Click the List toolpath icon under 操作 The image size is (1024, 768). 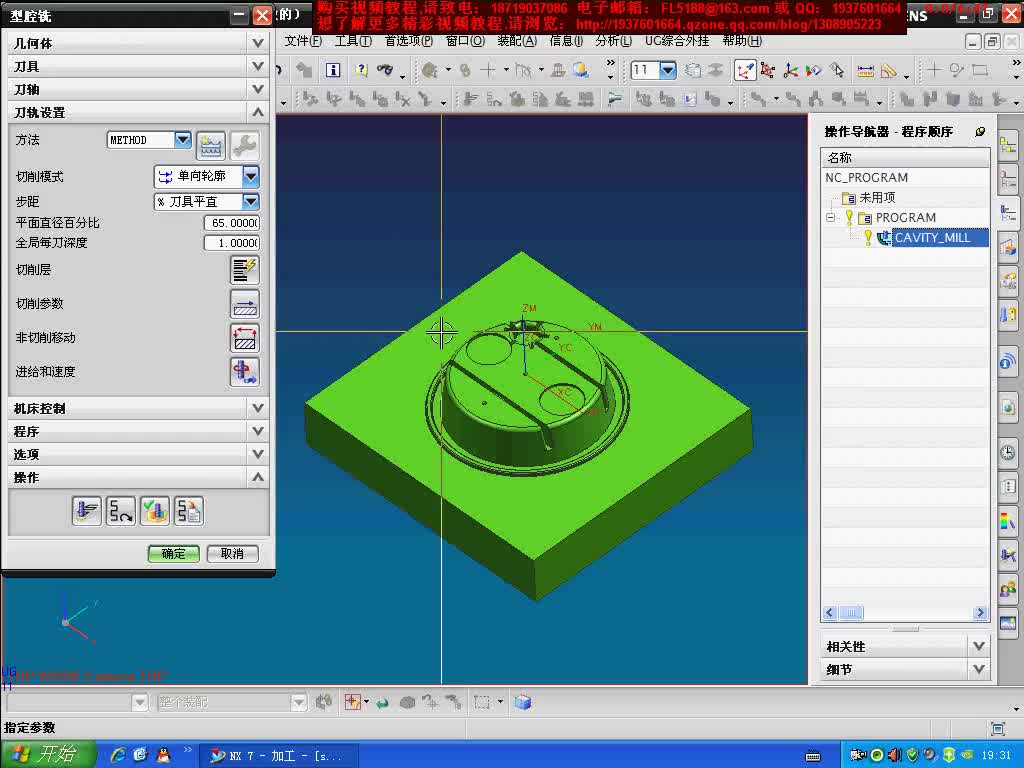click(x=189, y=511)
